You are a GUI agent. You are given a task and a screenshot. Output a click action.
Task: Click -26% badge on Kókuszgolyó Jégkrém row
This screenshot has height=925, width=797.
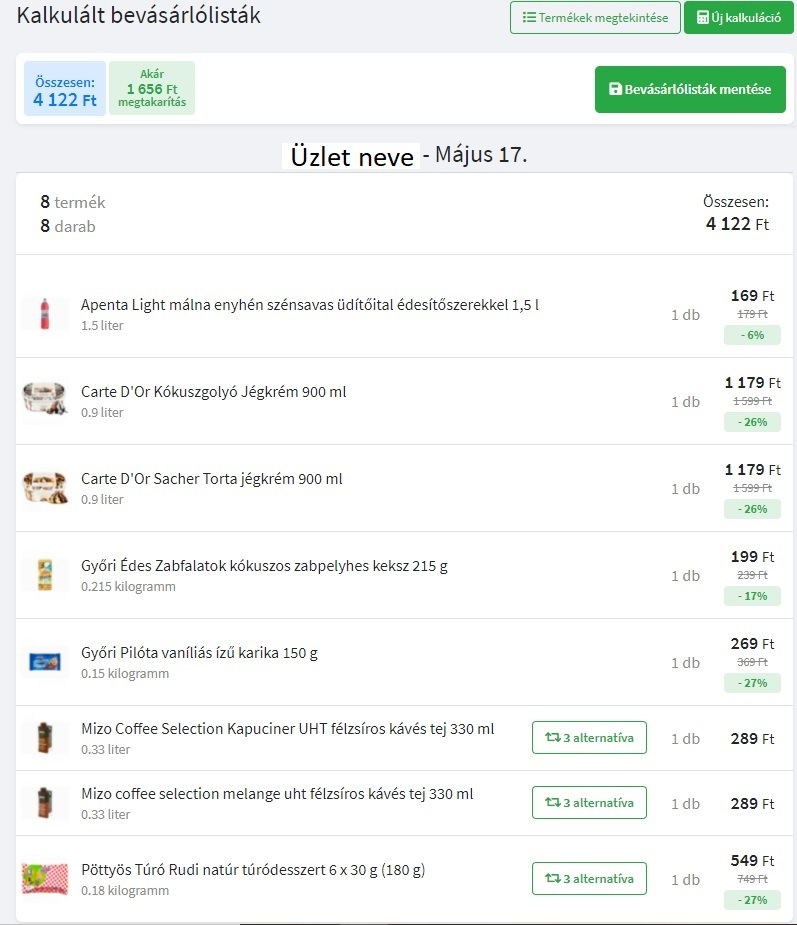coord(753,422)
